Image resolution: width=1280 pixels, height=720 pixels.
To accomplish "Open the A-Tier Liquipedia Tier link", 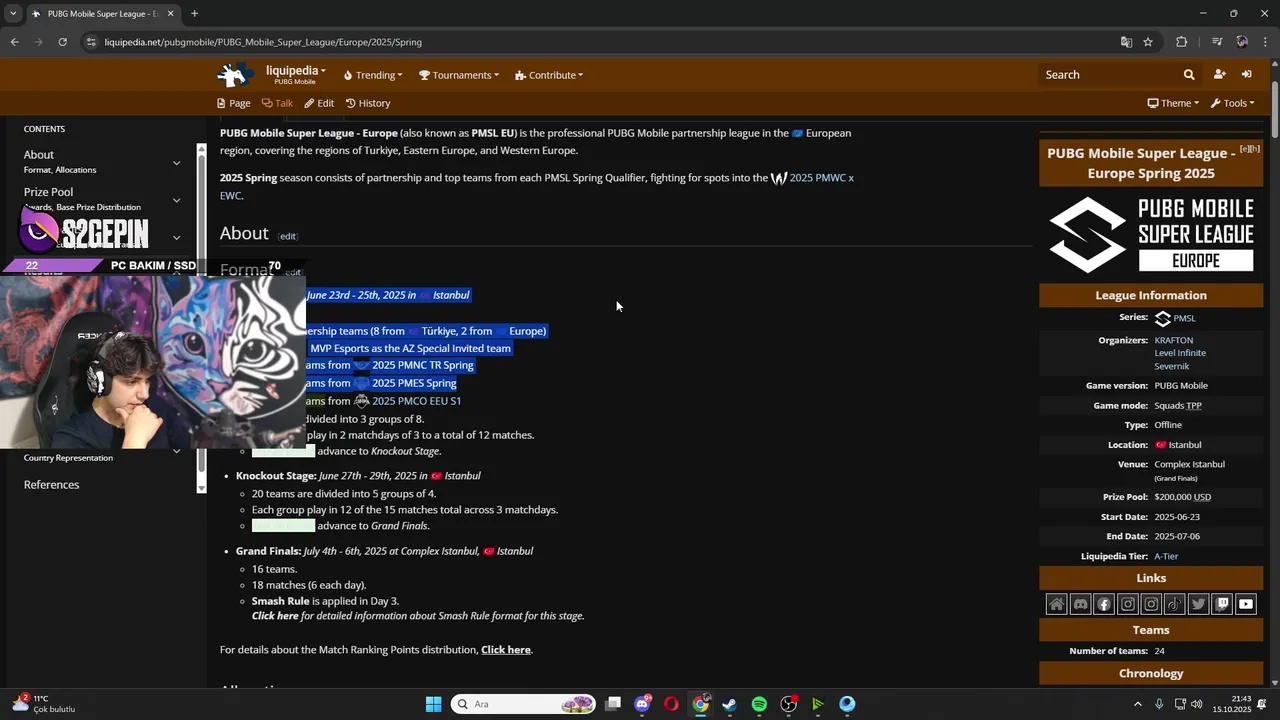I will tap(1166, 556).
